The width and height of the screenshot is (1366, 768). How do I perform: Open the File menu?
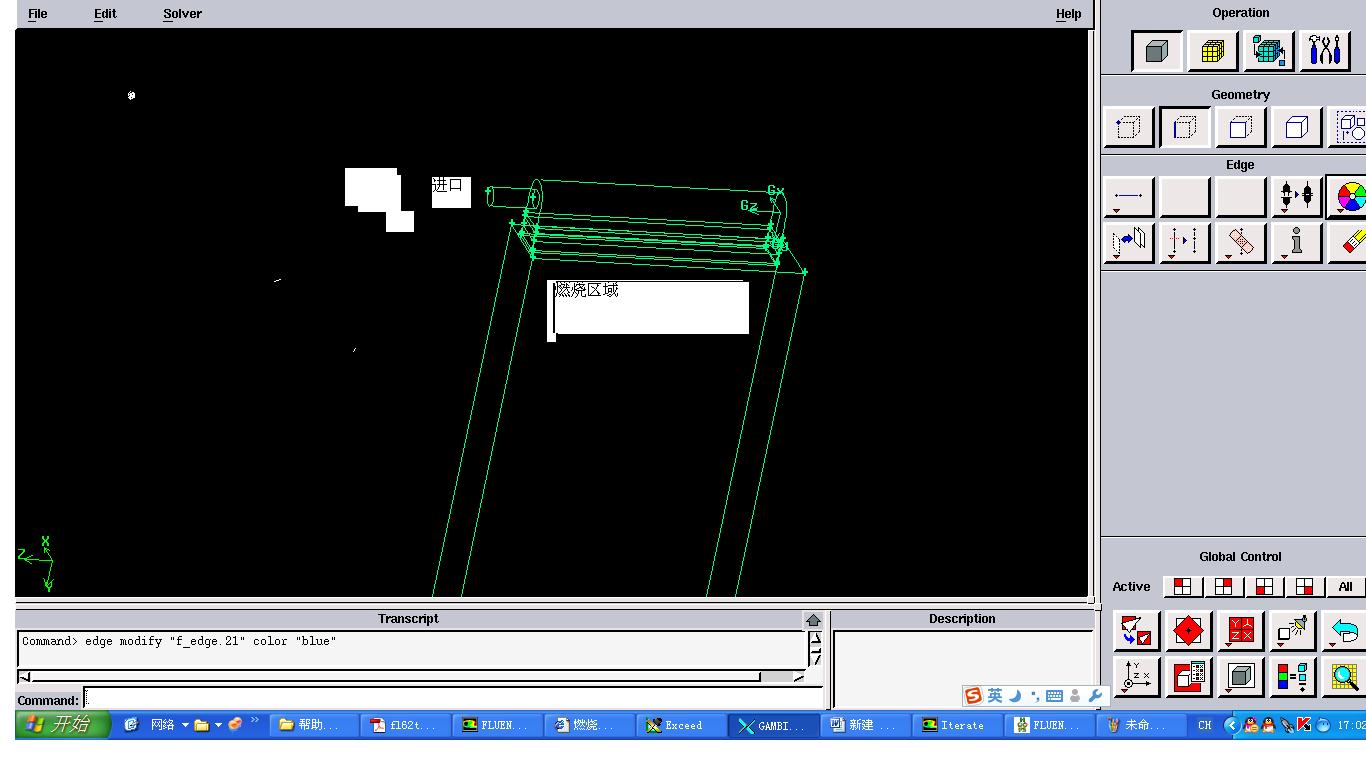pos(37,14)
